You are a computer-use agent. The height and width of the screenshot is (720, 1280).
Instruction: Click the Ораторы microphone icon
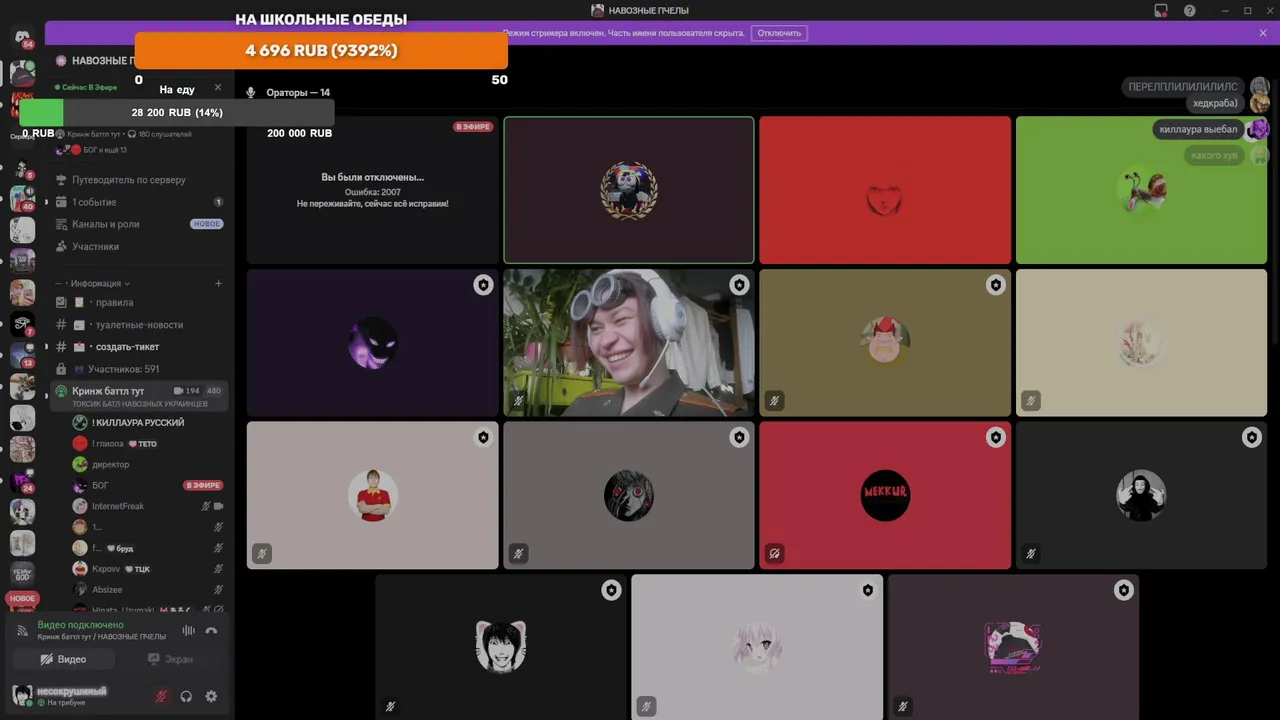[x=251, y=92]
